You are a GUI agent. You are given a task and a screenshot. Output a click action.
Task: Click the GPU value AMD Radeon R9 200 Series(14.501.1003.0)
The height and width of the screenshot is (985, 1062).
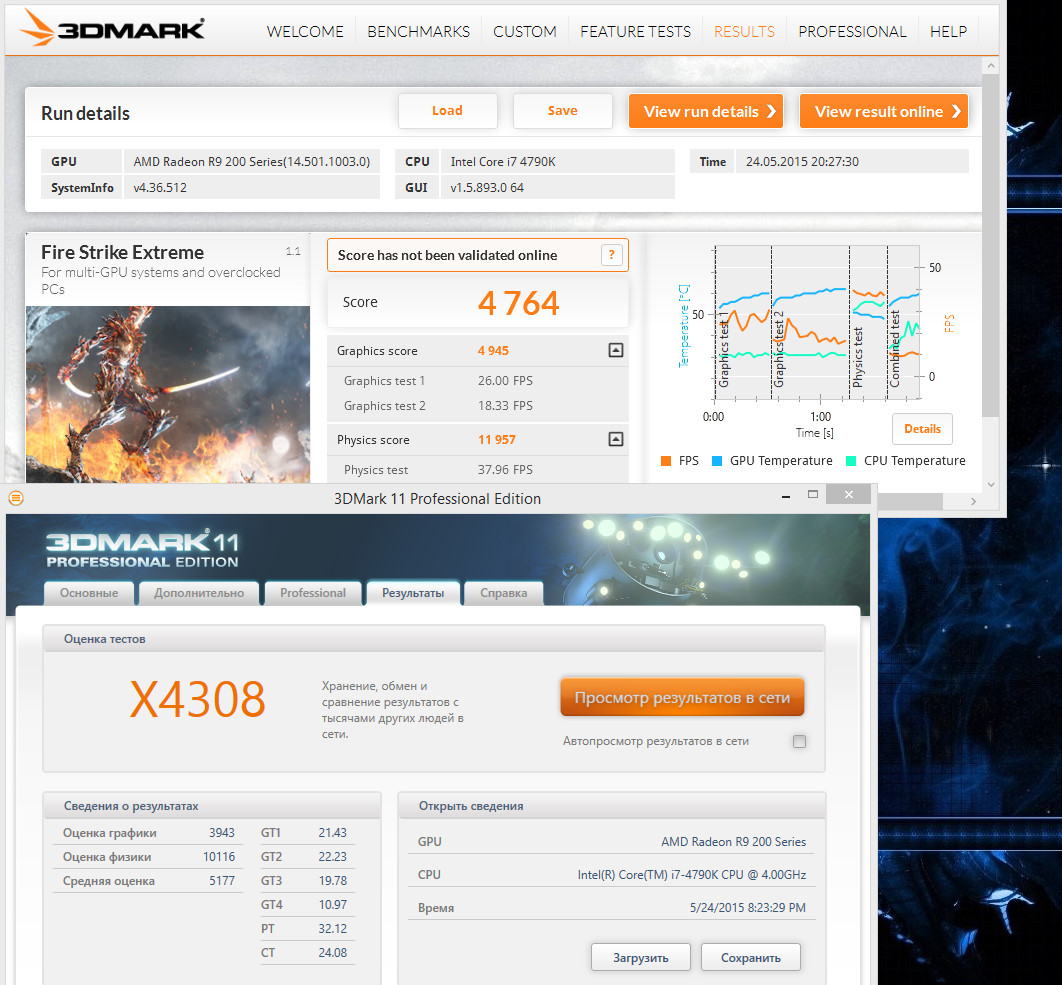251,161
